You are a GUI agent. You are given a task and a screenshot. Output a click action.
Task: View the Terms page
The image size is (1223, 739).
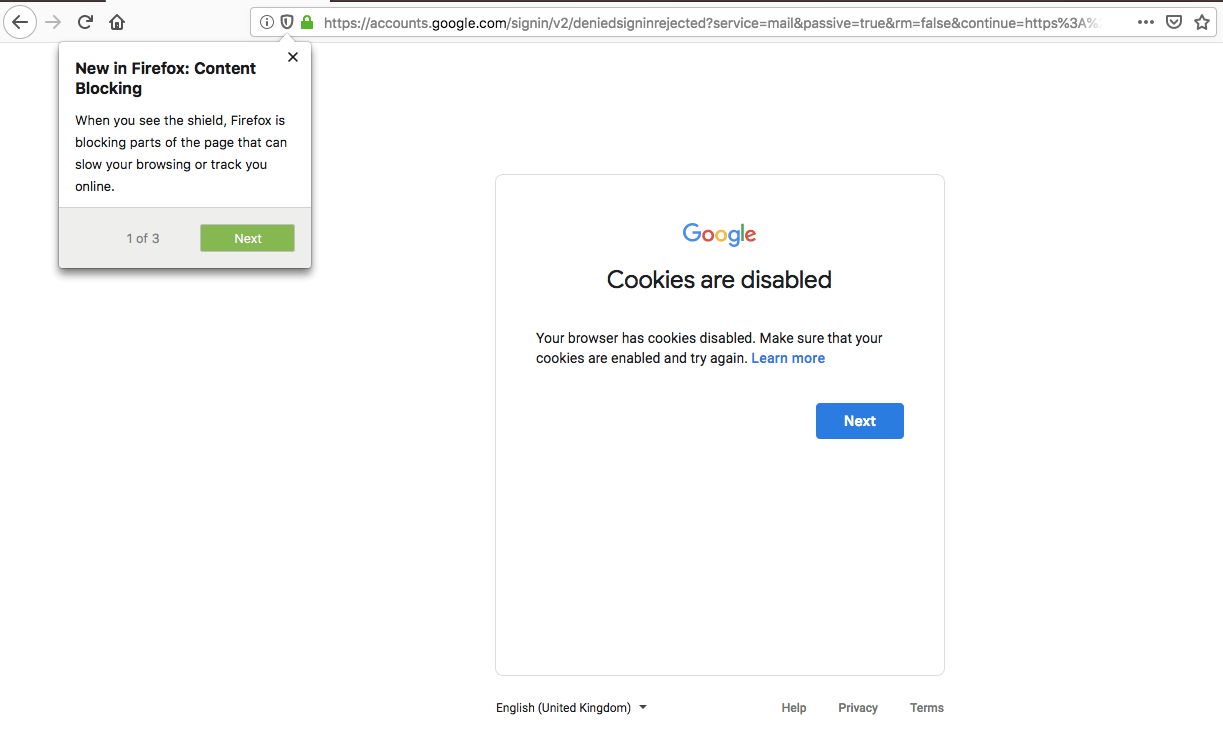click(925, 707)
